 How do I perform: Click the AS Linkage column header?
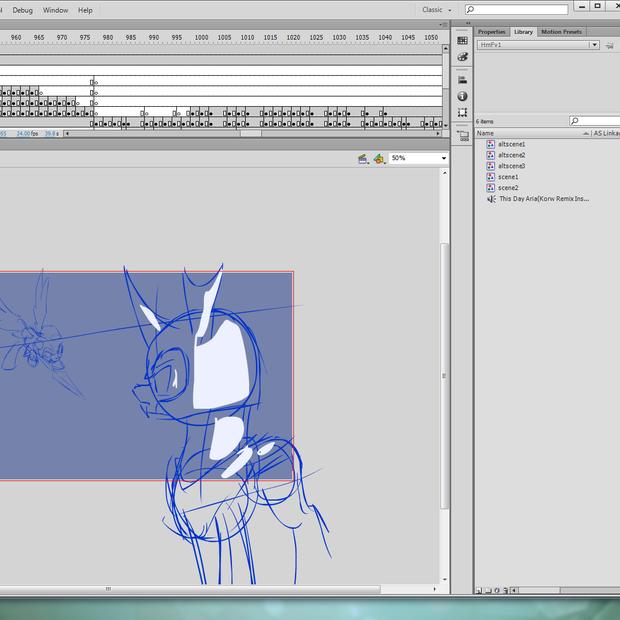(x=606, y=133)
